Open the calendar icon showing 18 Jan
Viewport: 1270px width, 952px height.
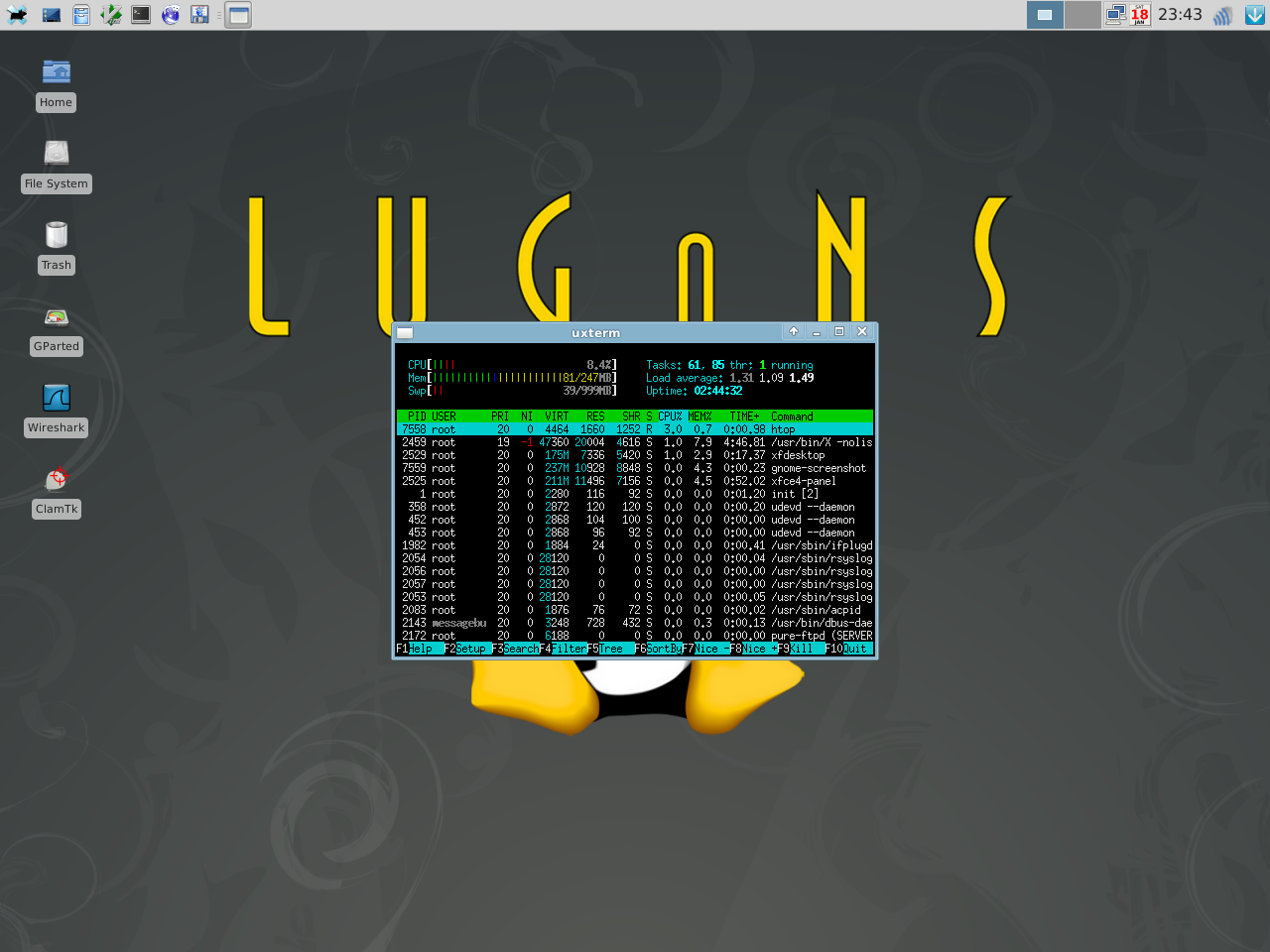1140,15
